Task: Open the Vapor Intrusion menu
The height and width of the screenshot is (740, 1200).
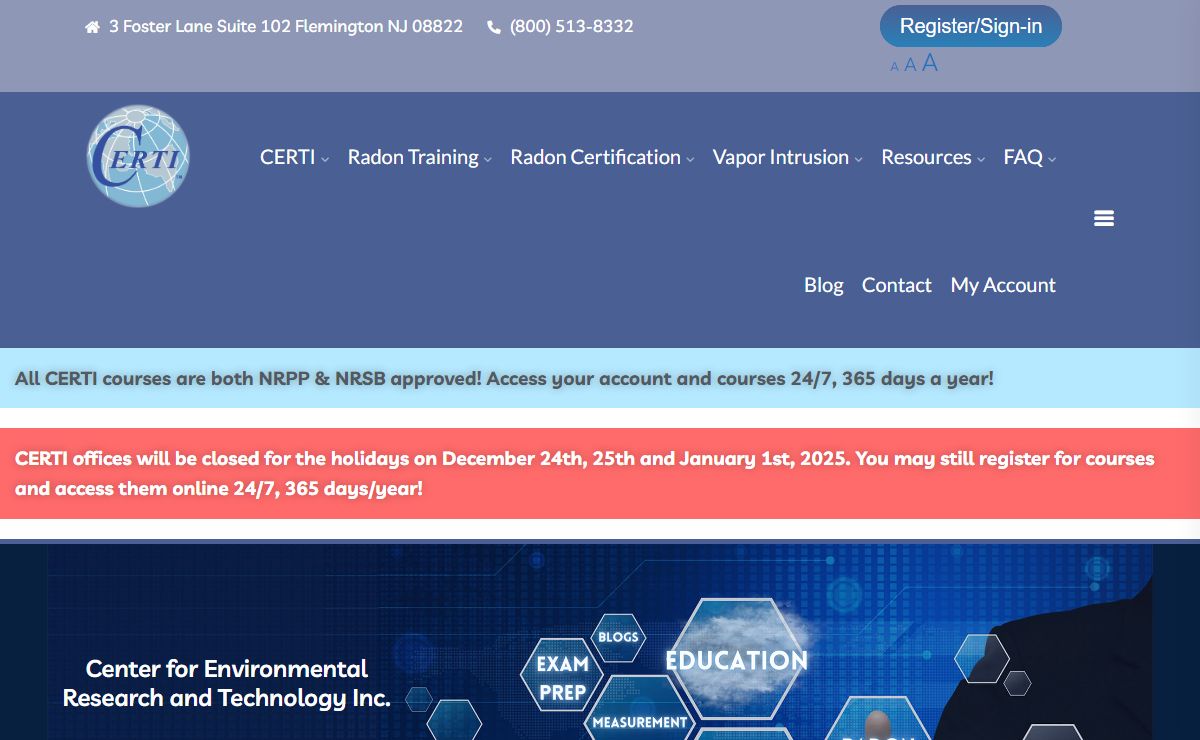Action: (x=781, y=157)
